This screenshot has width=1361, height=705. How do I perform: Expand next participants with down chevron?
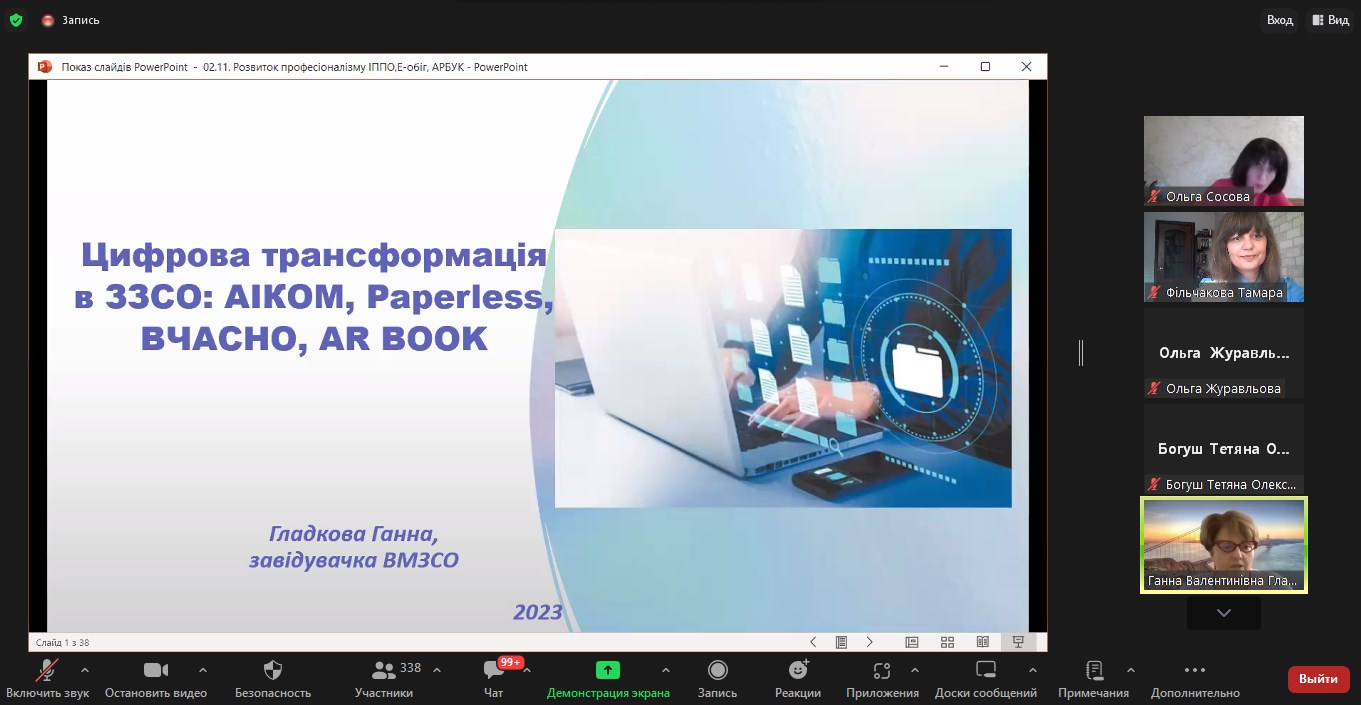pyautogui.click(x=1224, y=613)
